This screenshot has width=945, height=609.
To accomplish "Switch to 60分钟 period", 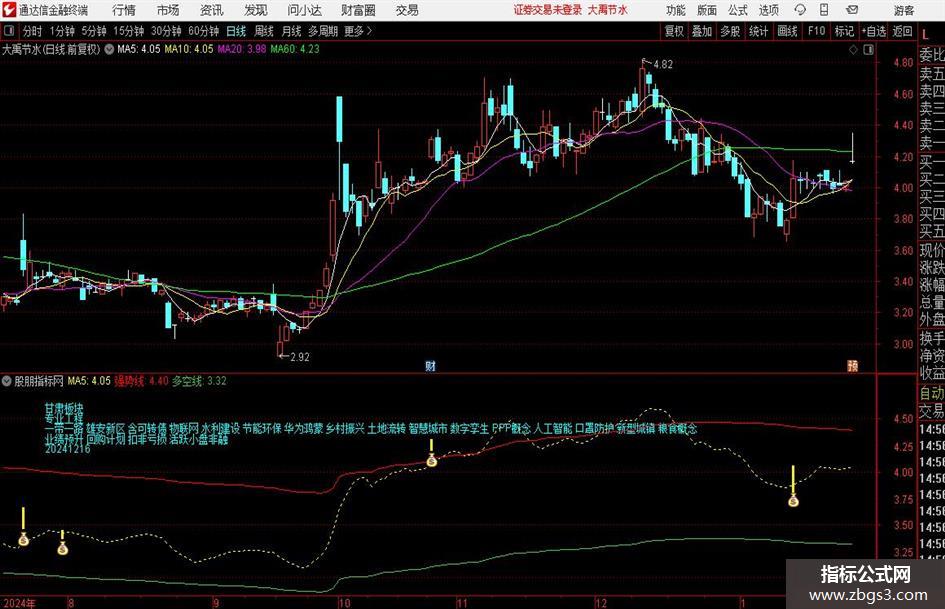I will tap(203, 31).
